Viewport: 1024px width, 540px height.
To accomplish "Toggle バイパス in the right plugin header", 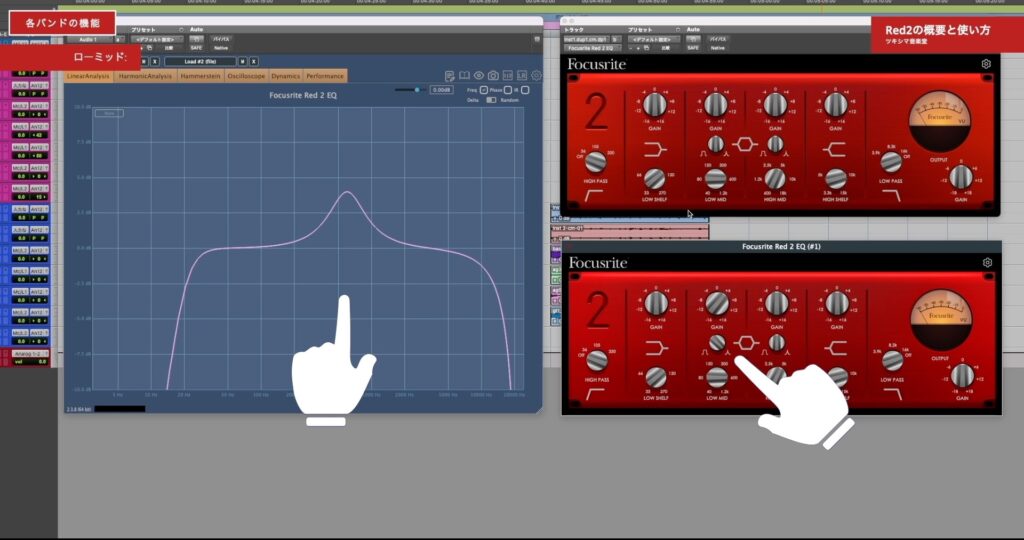I will coord(718,39).
